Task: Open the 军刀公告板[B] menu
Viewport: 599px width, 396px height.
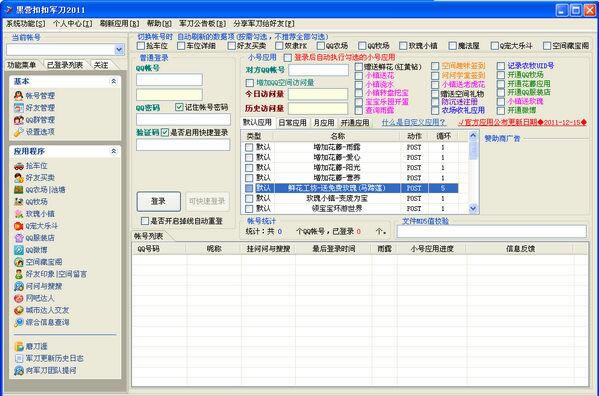Action: coord(202,24)
